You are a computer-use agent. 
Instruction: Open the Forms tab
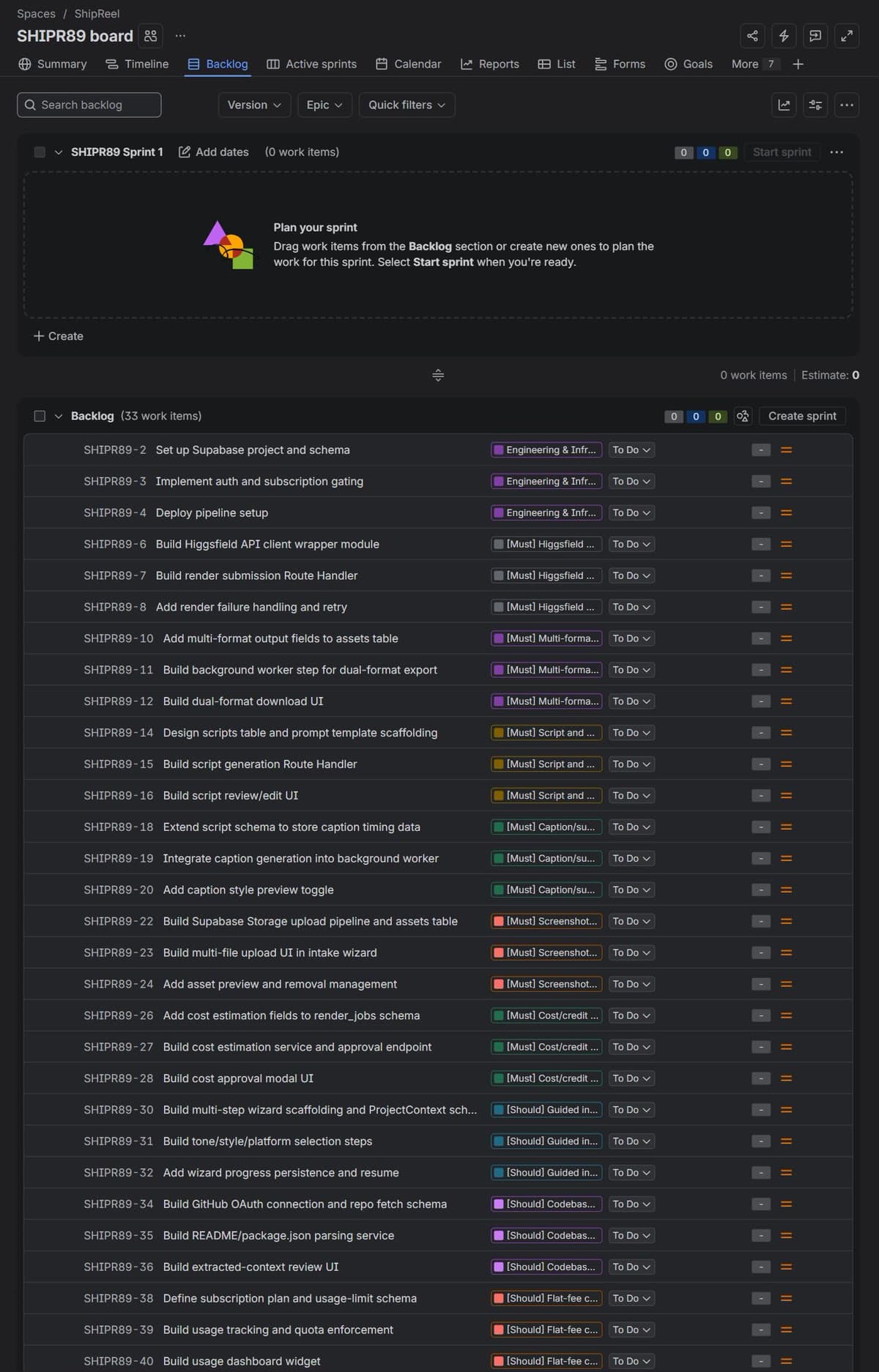click(x=620, y=64)
